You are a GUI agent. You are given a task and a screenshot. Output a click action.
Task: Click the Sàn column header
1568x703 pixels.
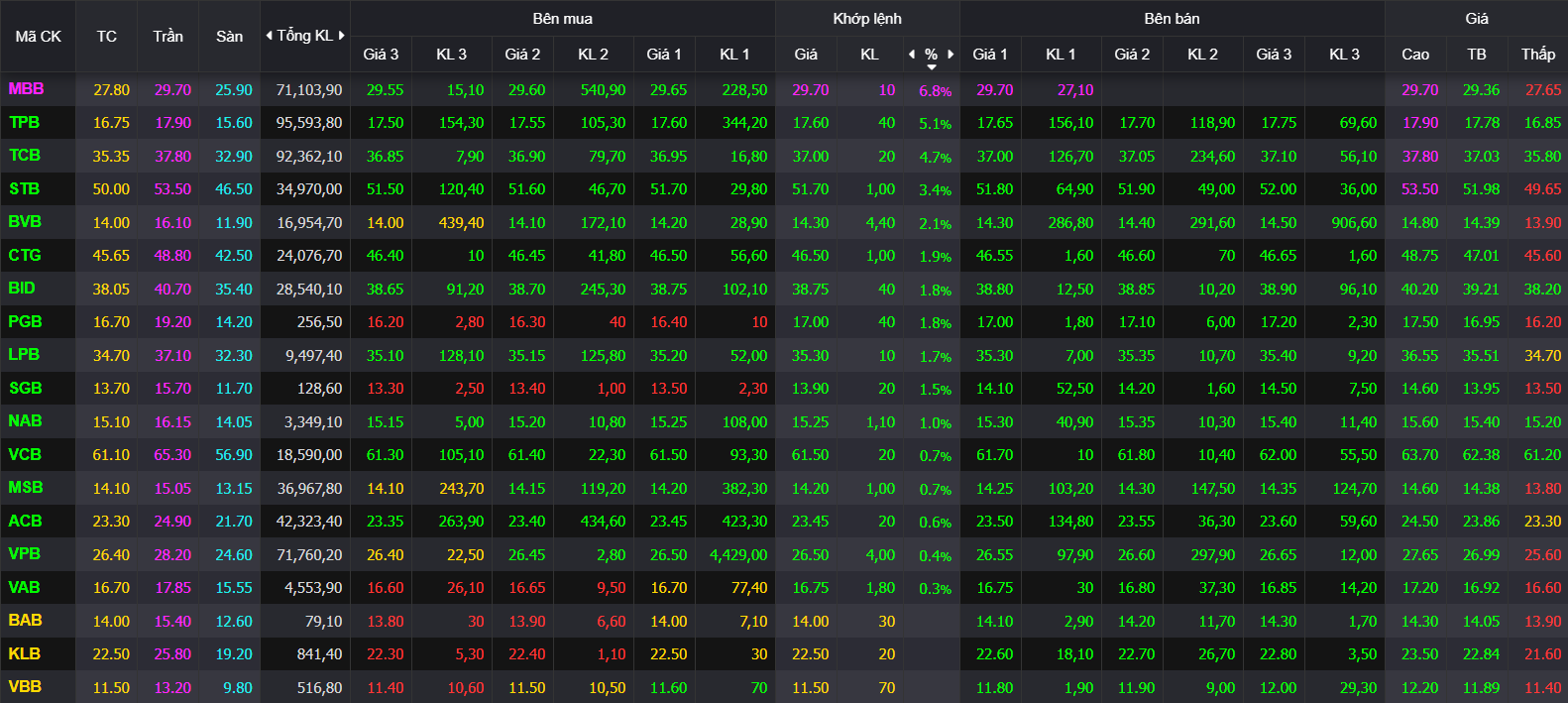(229, 37)
